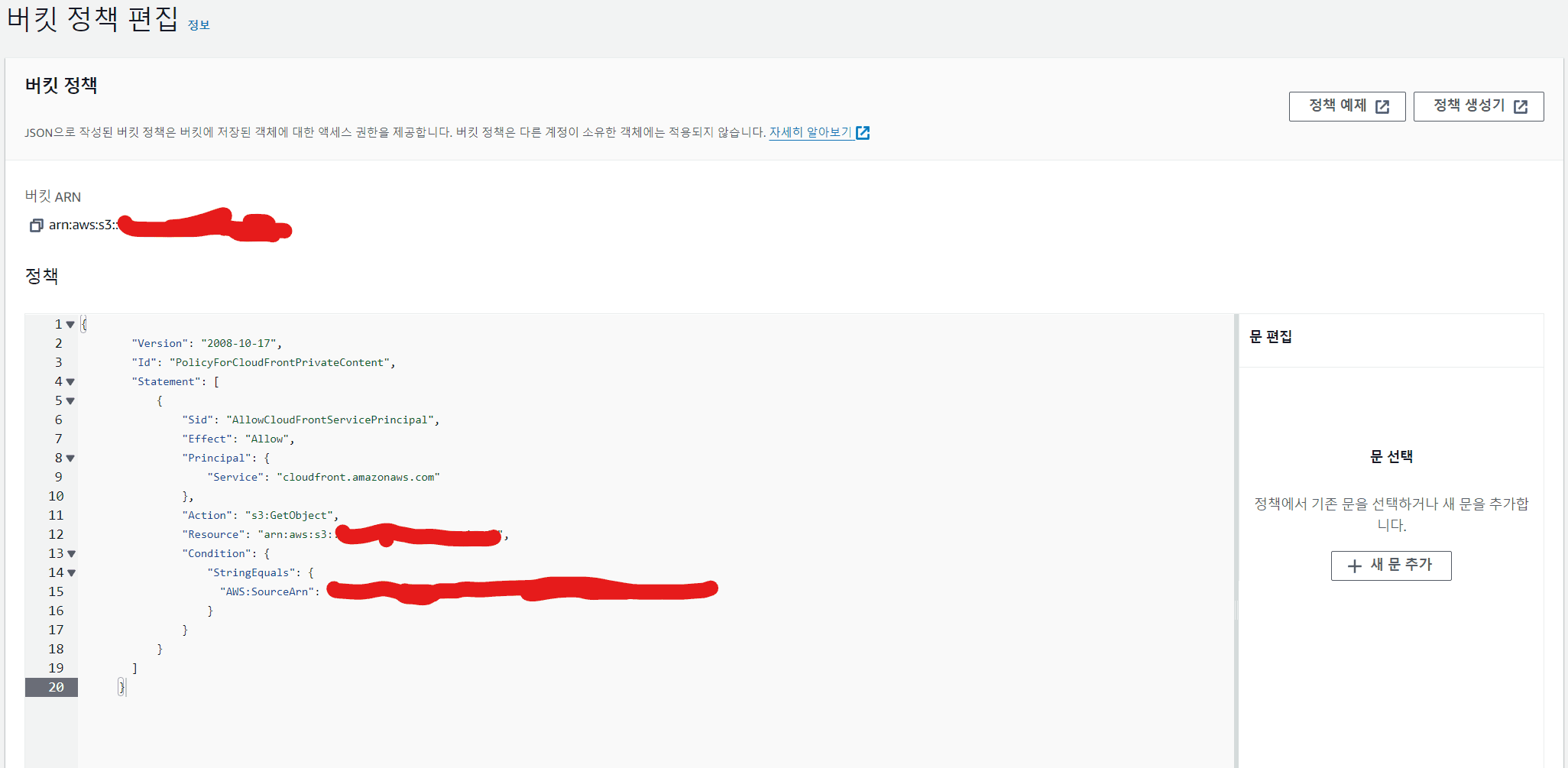Collapse the root JSON object at line 1

(70, 325)
